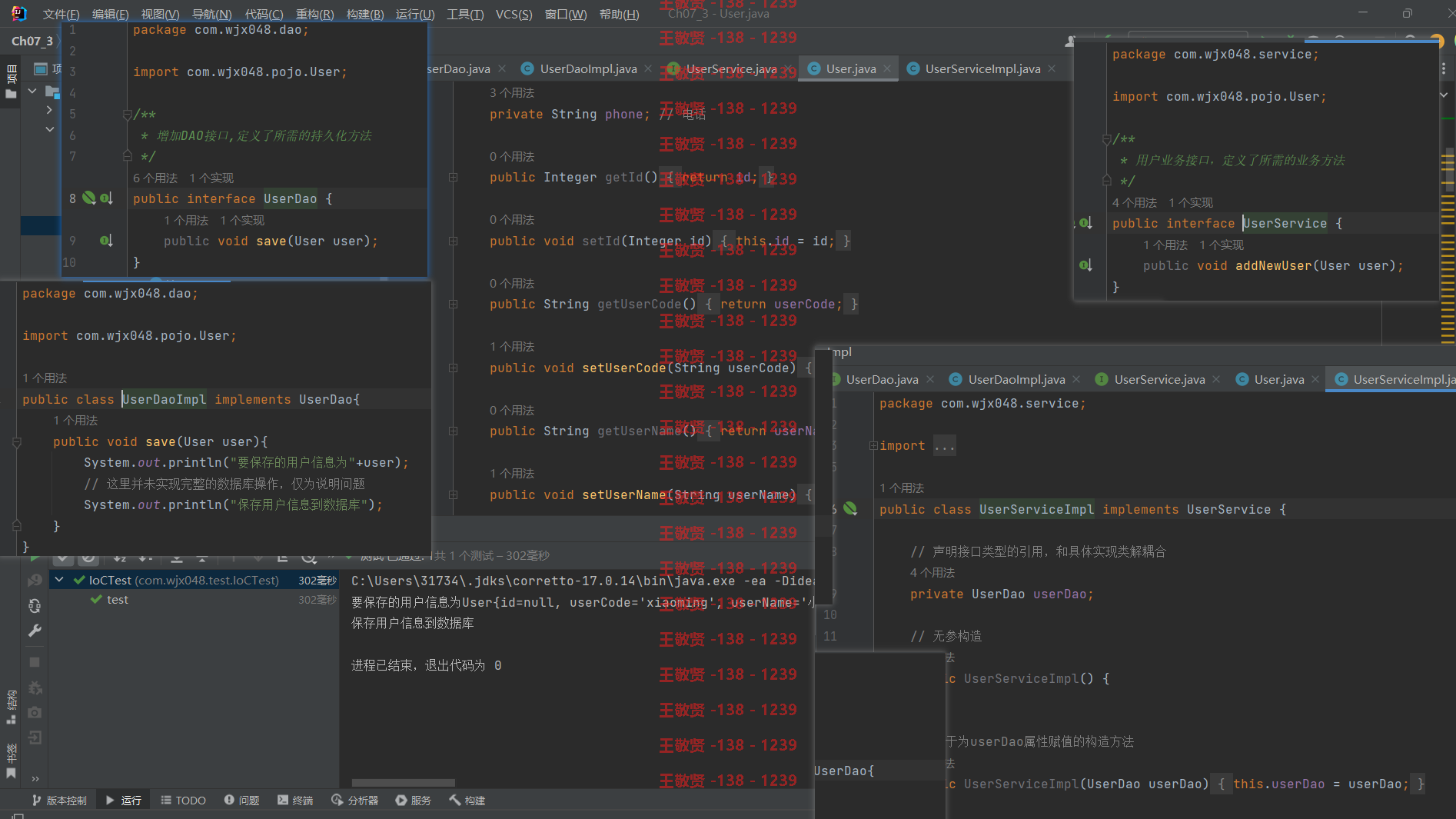Expand the folded setId(Integer id) method

click(454, 241)
